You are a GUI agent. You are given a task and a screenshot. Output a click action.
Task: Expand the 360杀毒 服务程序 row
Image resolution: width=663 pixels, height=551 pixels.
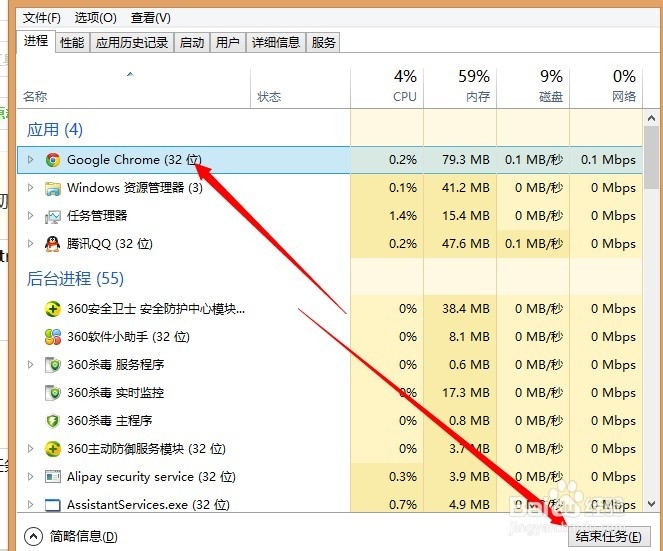pos(30,365)
